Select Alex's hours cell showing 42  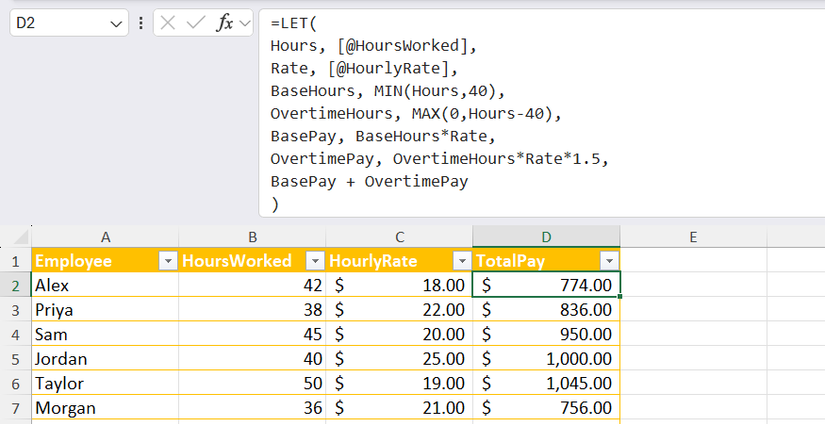[252, 285]
